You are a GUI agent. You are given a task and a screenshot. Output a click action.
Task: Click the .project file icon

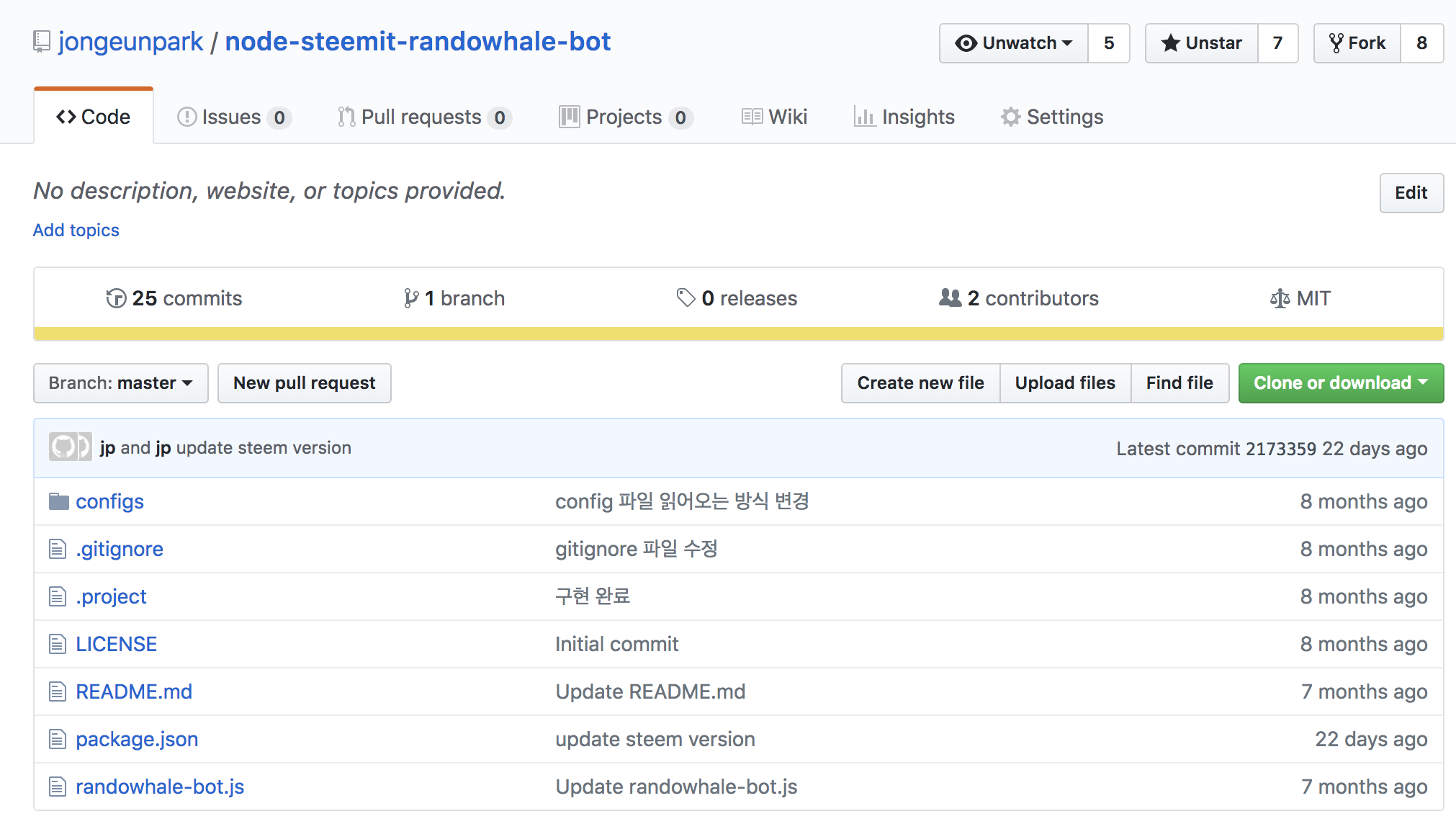click(x=58, y=596)
